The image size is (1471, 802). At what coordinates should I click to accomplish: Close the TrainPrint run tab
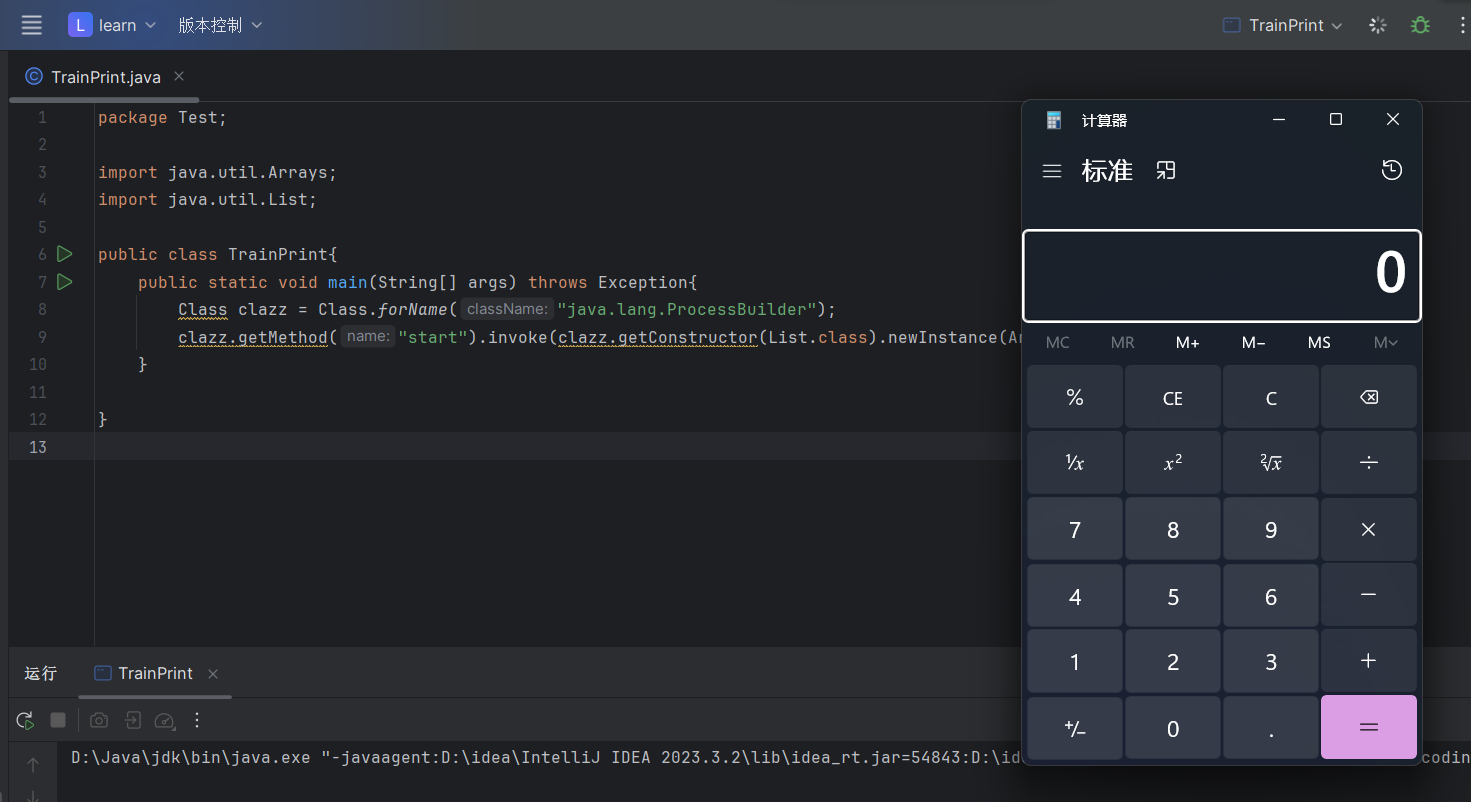click(x=213, y=674)
